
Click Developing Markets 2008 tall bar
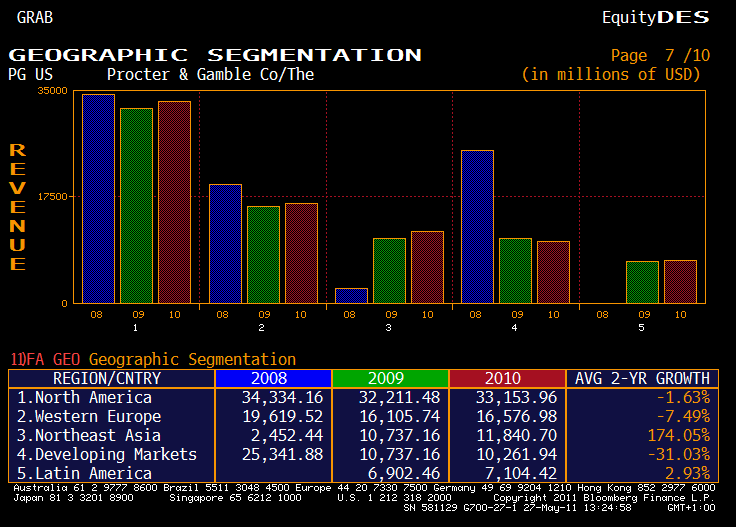point(477,226)
